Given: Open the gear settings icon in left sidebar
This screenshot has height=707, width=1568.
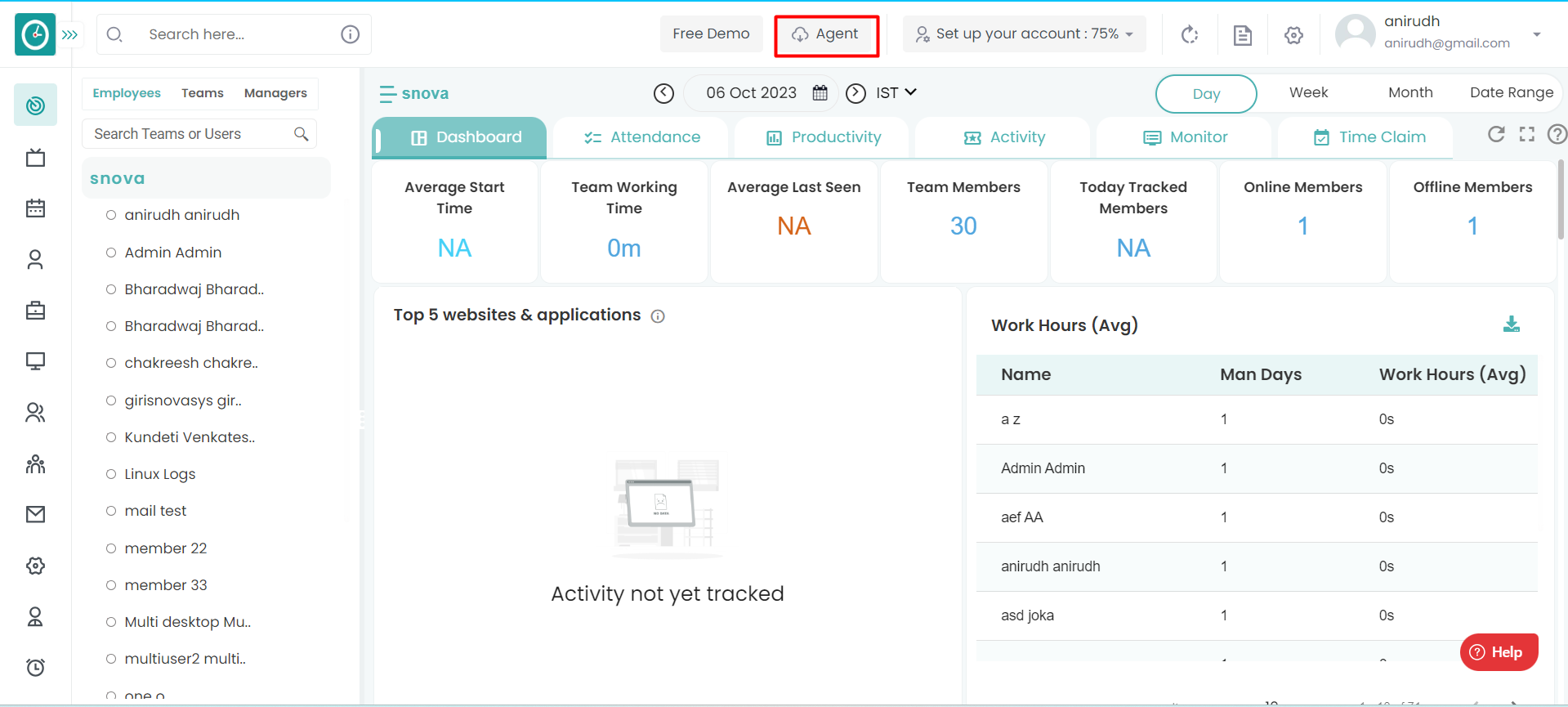Looking at the screenshot, I should (35, 566).
